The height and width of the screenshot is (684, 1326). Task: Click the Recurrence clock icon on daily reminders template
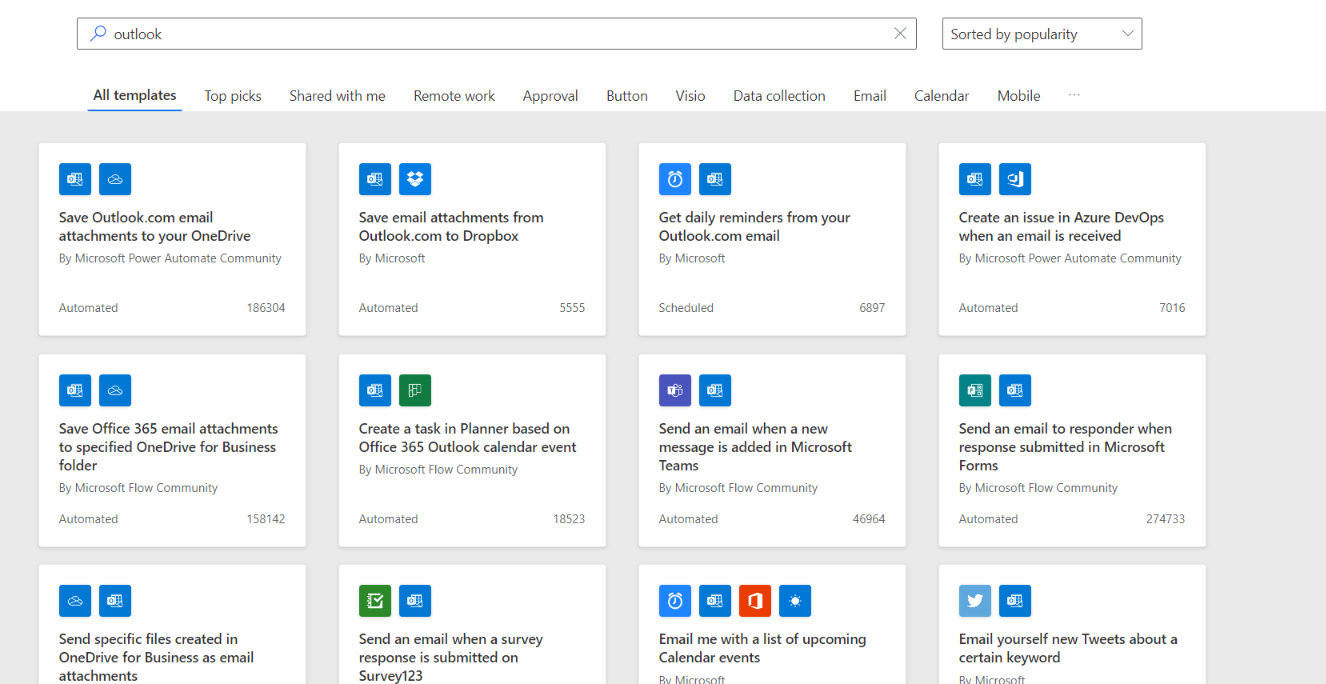coord(674,178)
